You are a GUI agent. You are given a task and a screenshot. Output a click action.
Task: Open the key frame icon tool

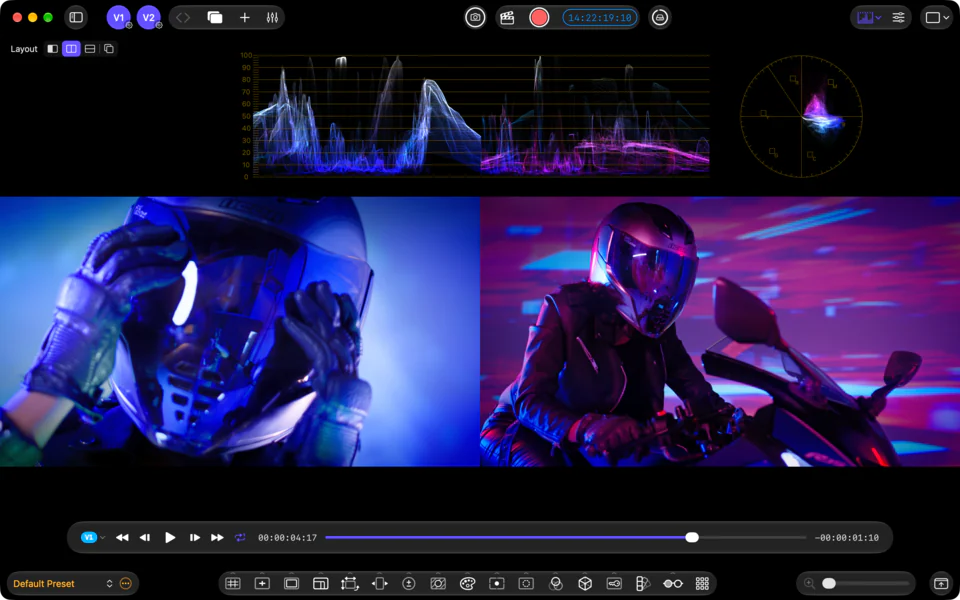(614, 583)
